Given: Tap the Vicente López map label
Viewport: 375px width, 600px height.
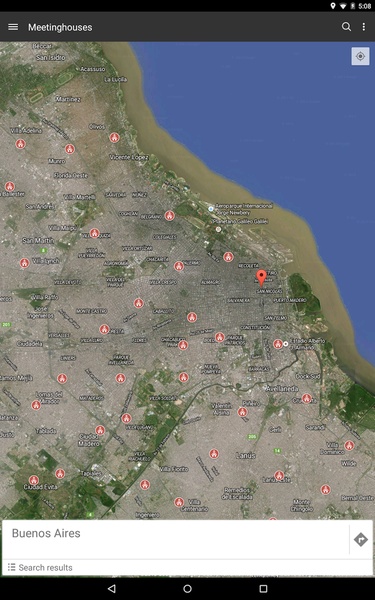Looking at the screenshot, I should coord(129,157).
